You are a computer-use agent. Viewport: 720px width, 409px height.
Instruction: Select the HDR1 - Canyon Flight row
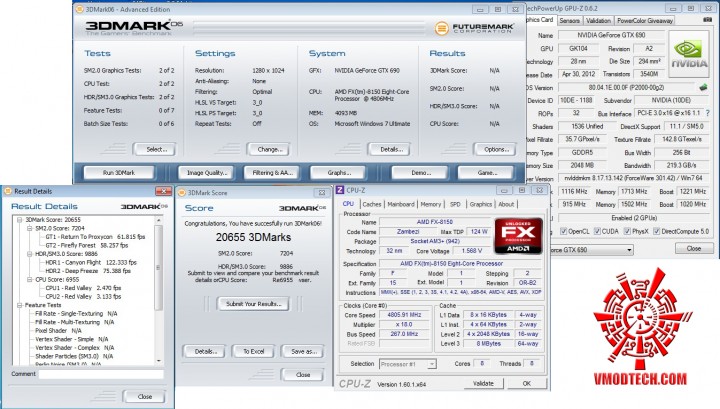coord(91,263)
